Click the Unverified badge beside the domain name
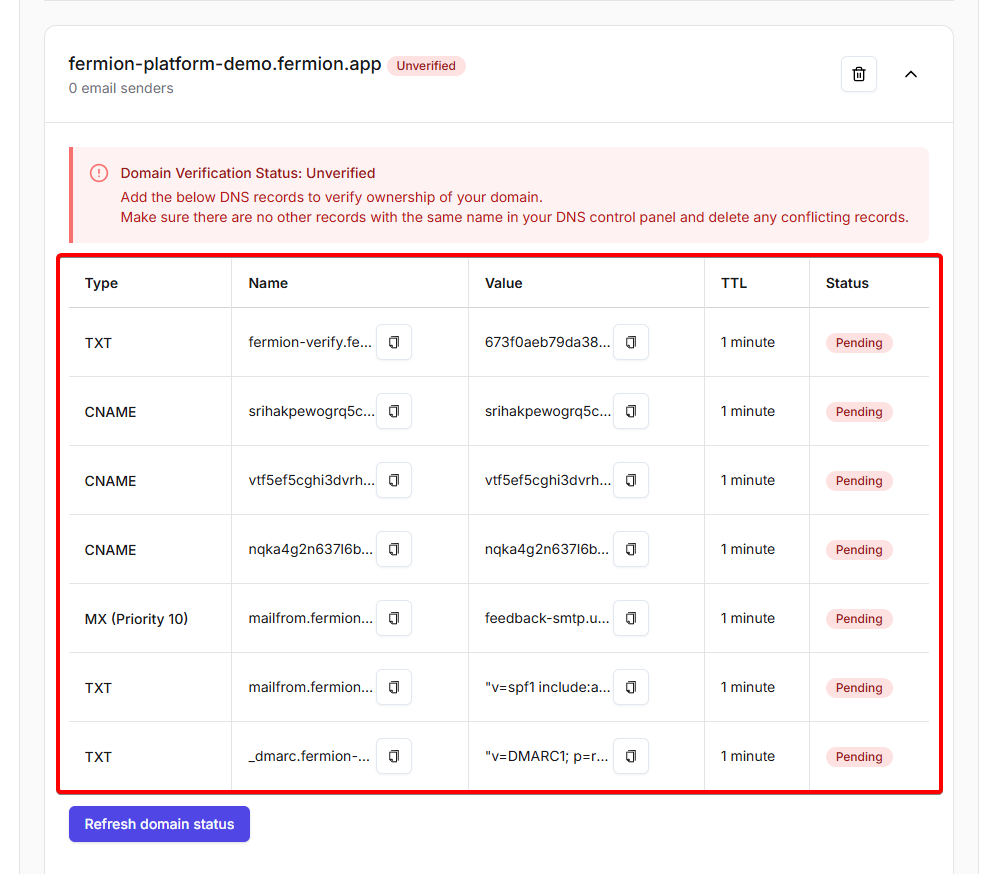983x874 pixels. [x=426, y=66]
